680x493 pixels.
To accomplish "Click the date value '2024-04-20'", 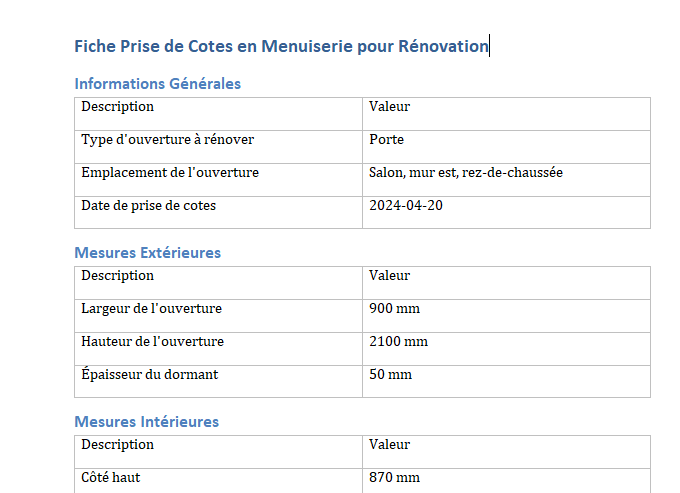I will pyautogui.click(x=406, y=205).
